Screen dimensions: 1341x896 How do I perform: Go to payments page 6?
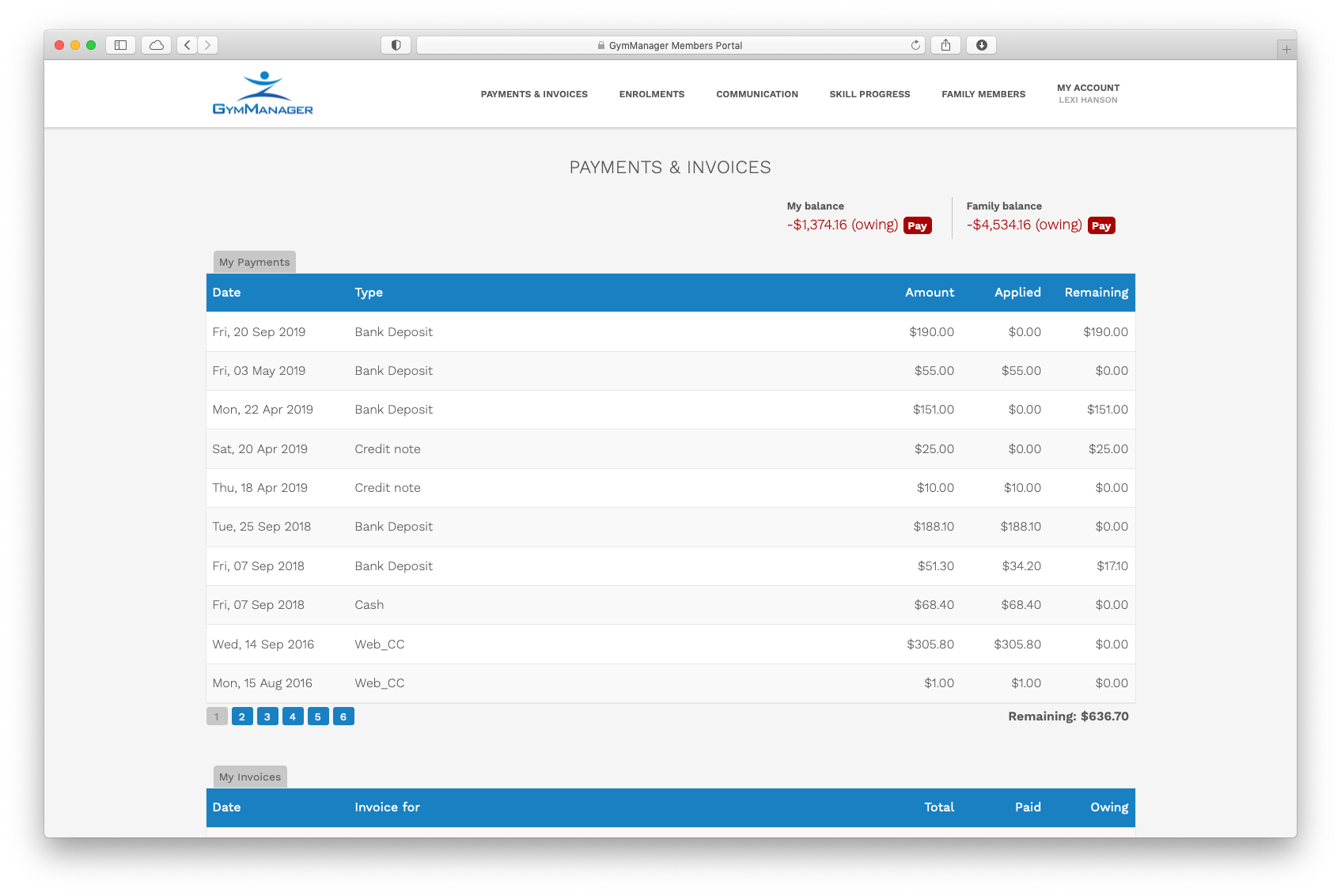click(x=343, y=716)
